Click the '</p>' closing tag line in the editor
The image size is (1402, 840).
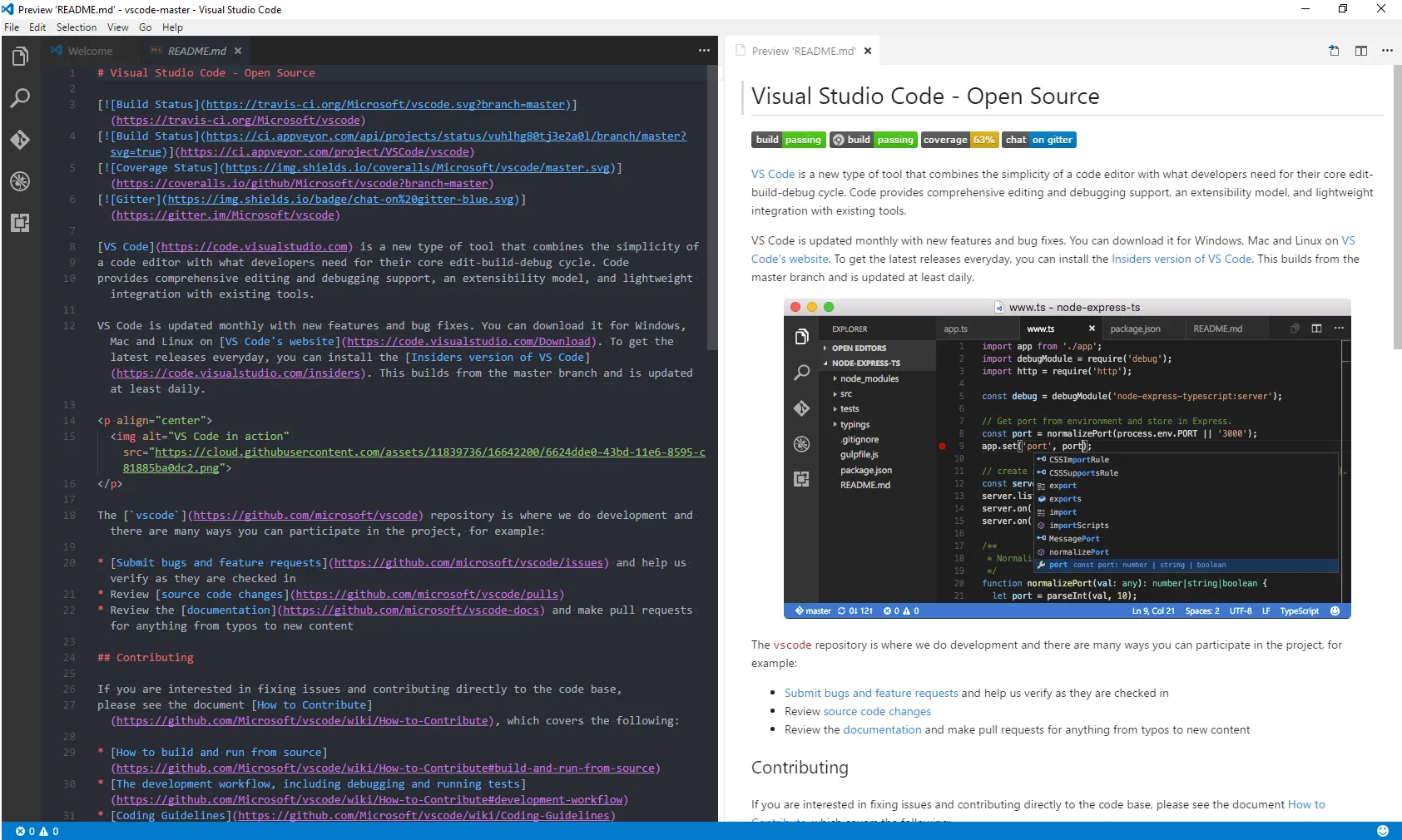pyautogui.click(x=110, y=484)
